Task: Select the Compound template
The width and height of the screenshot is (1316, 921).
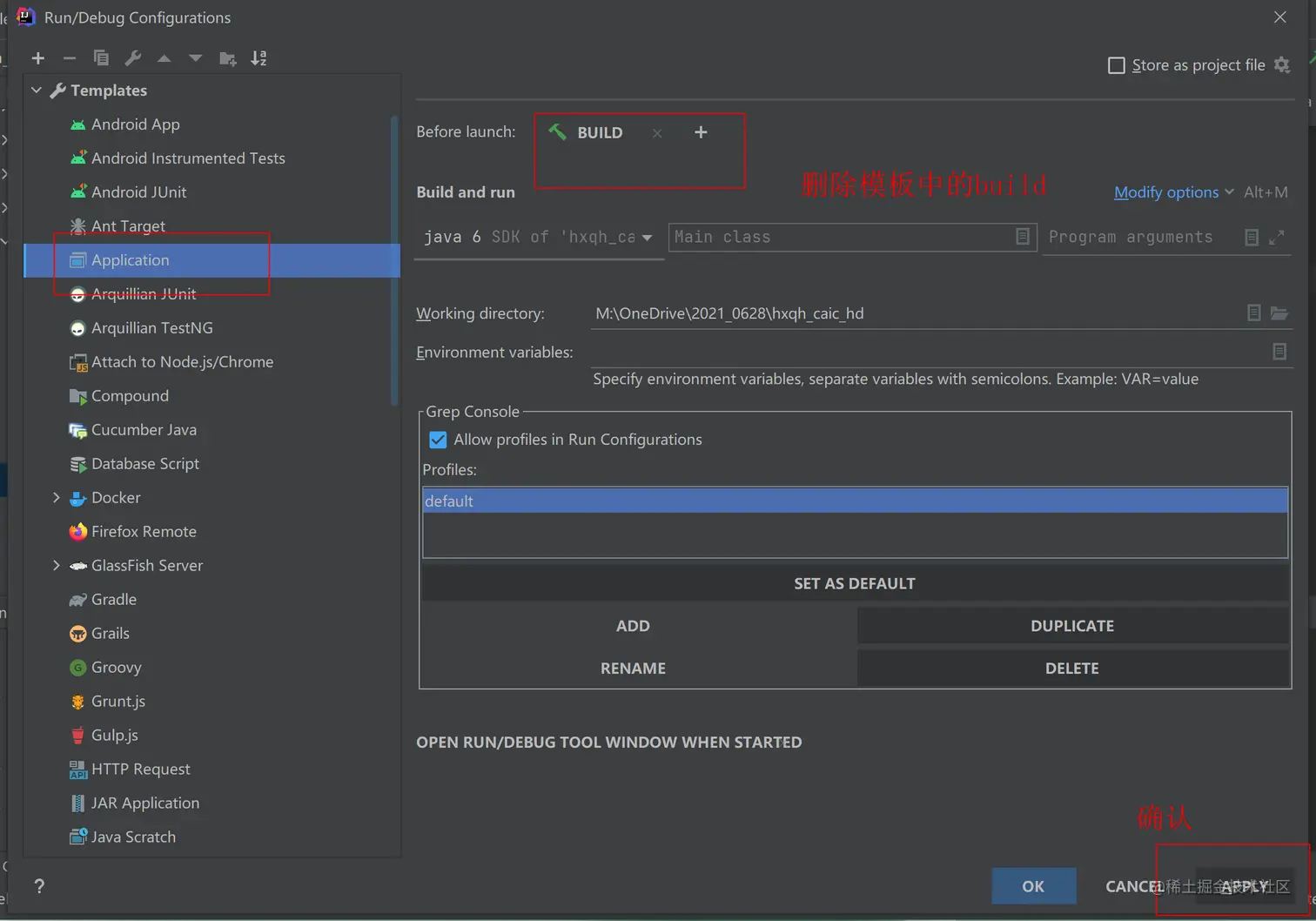Action: pyautogui.click(x=130, y=396)
